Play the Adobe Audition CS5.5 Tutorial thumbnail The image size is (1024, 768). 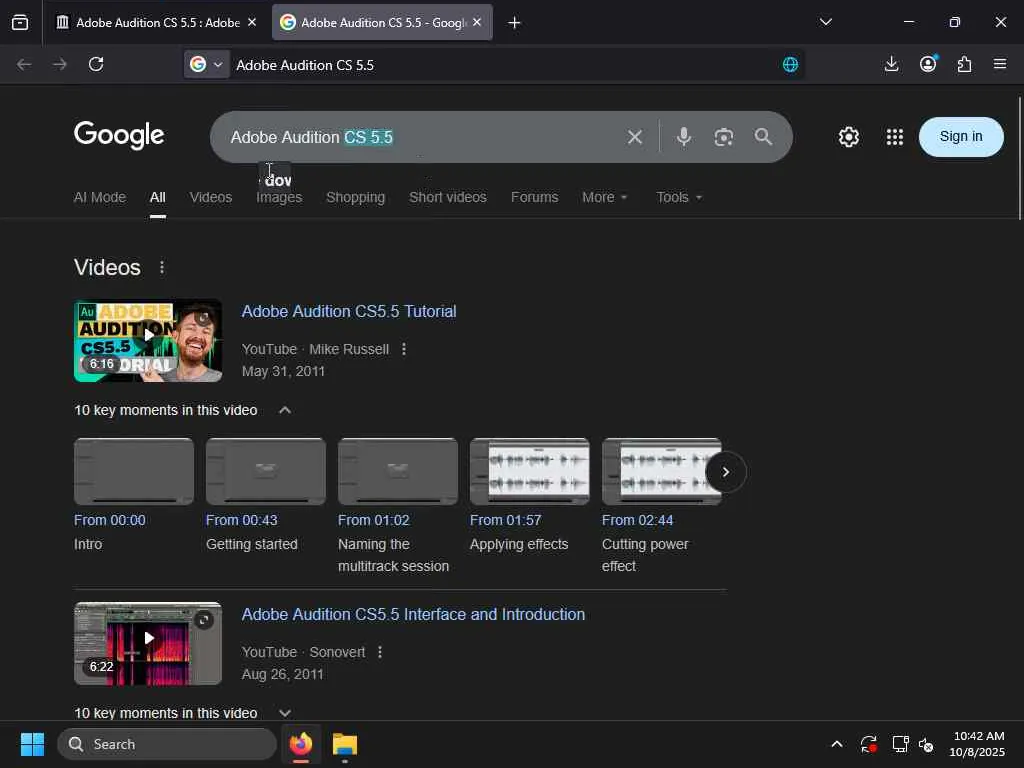(148, 340)
